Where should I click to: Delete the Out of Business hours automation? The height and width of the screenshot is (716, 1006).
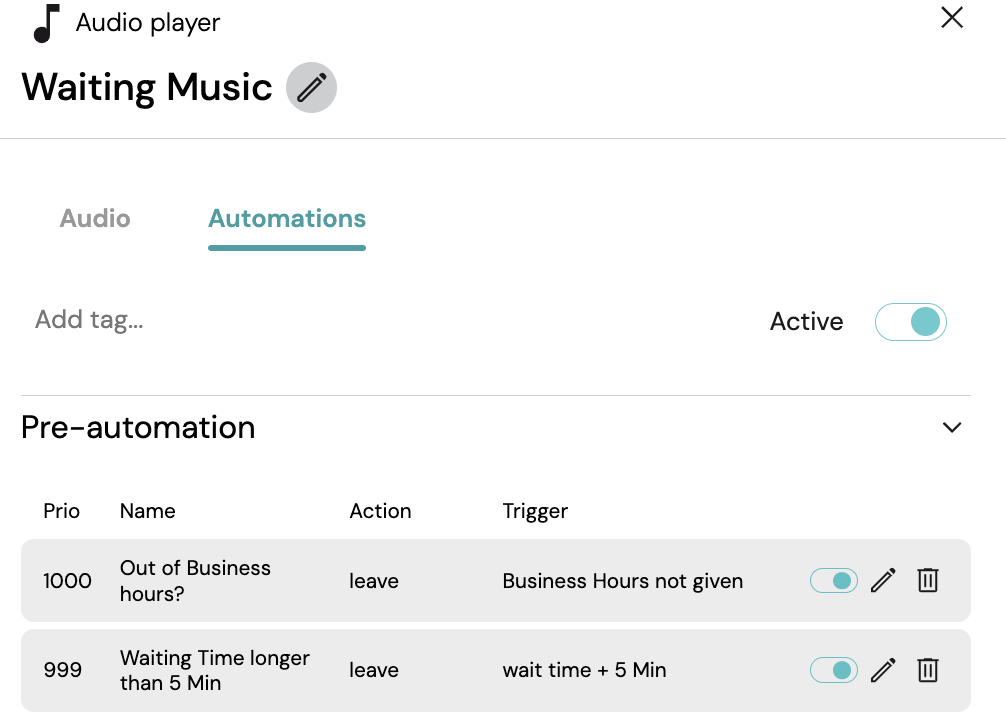click(x=928, y=581)
